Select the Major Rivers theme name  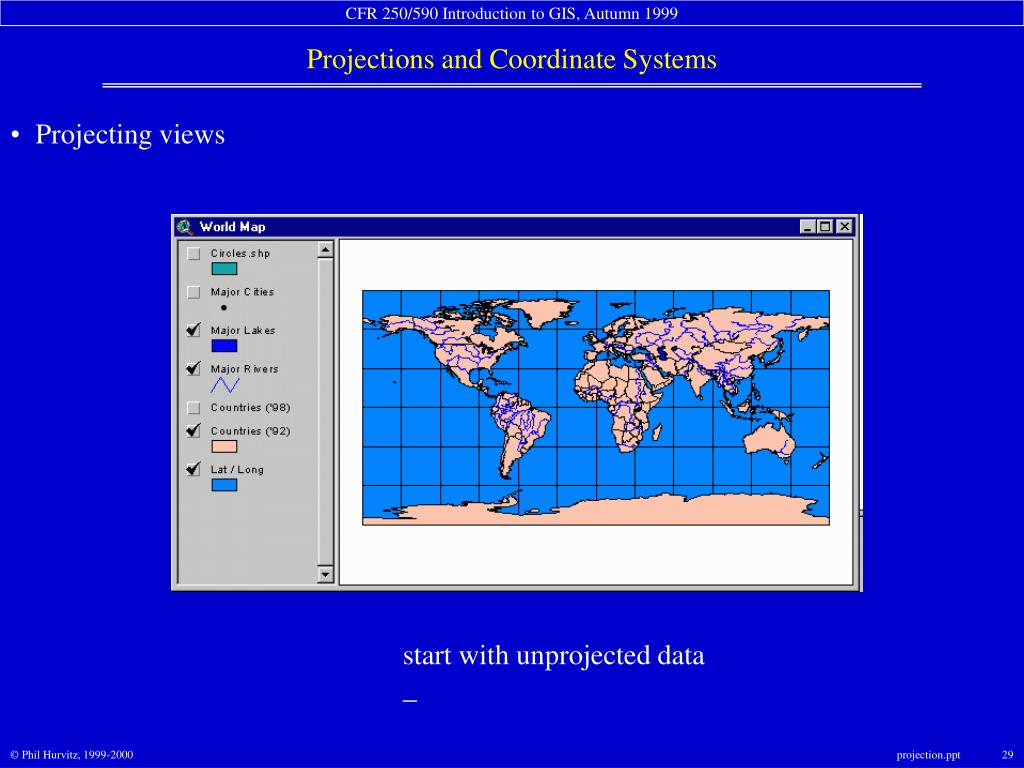[244, 369]
